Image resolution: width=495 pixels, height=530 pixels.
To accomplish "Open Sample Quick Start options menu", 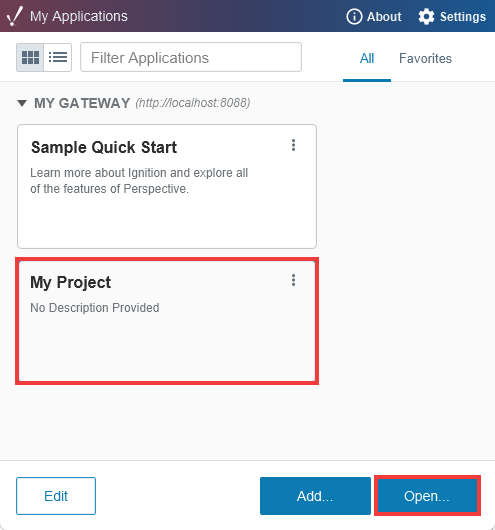I will point(293,145).
